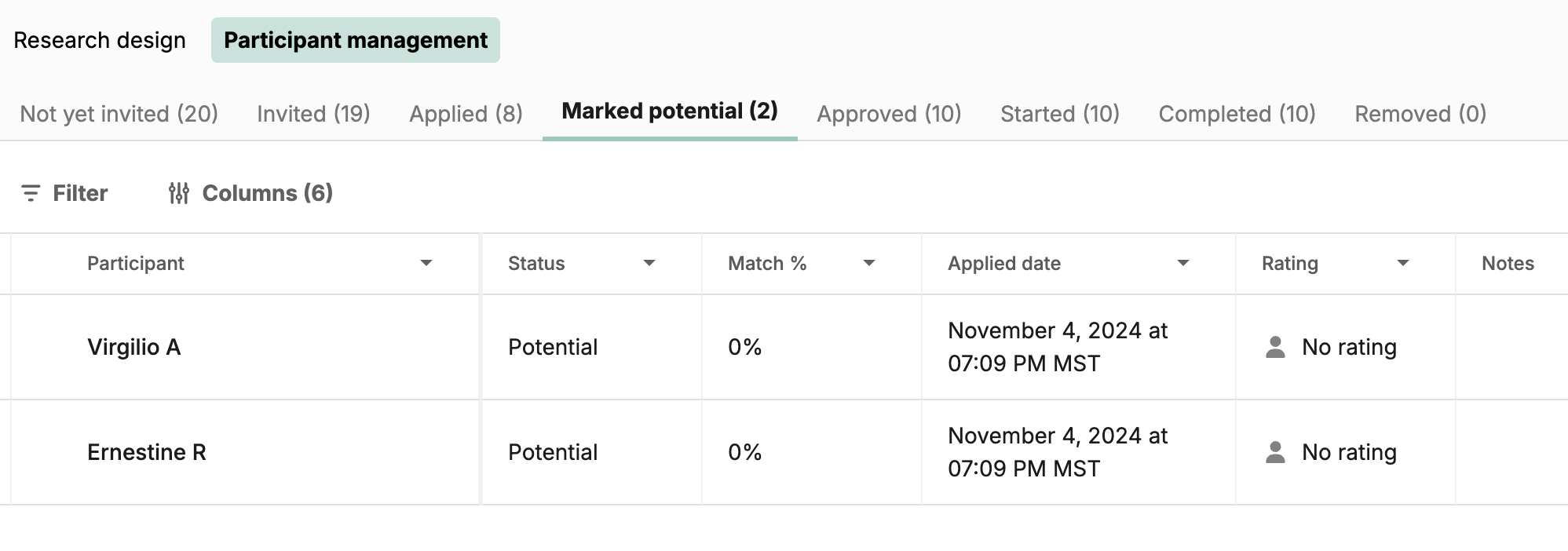1568x551 pixels.
Task: Show the Completed (10) tab
Action: pos(1237,114)
